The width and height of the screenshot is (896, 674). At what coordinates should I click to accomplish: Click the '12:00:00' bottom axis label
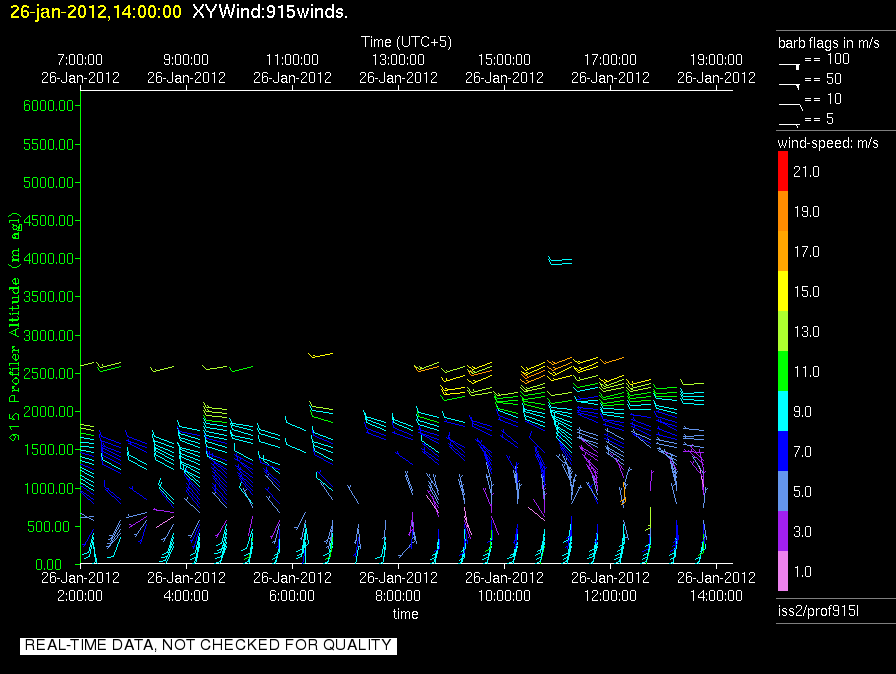click(610, 596)
